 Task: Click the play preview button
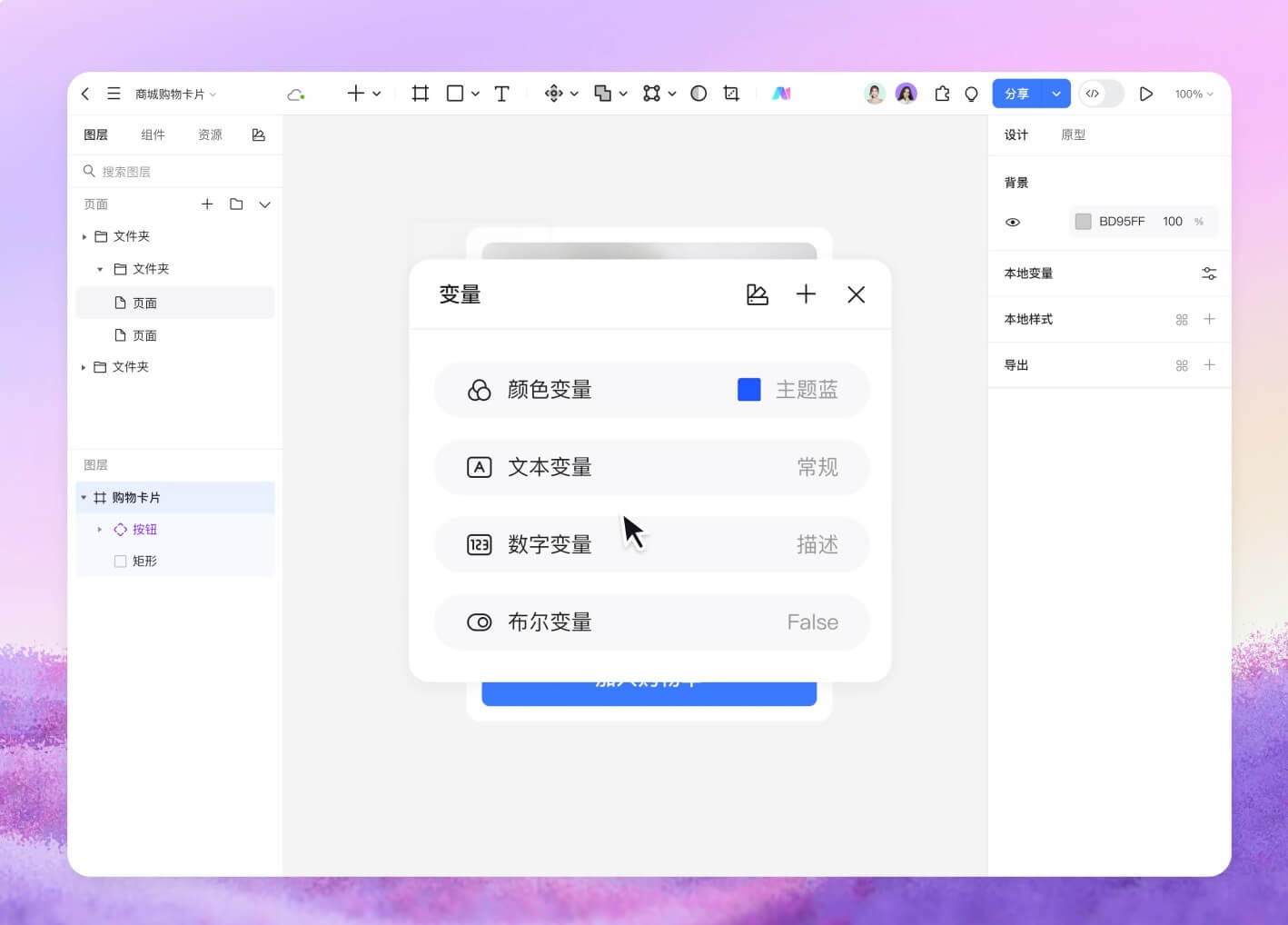click(1145, 94)
